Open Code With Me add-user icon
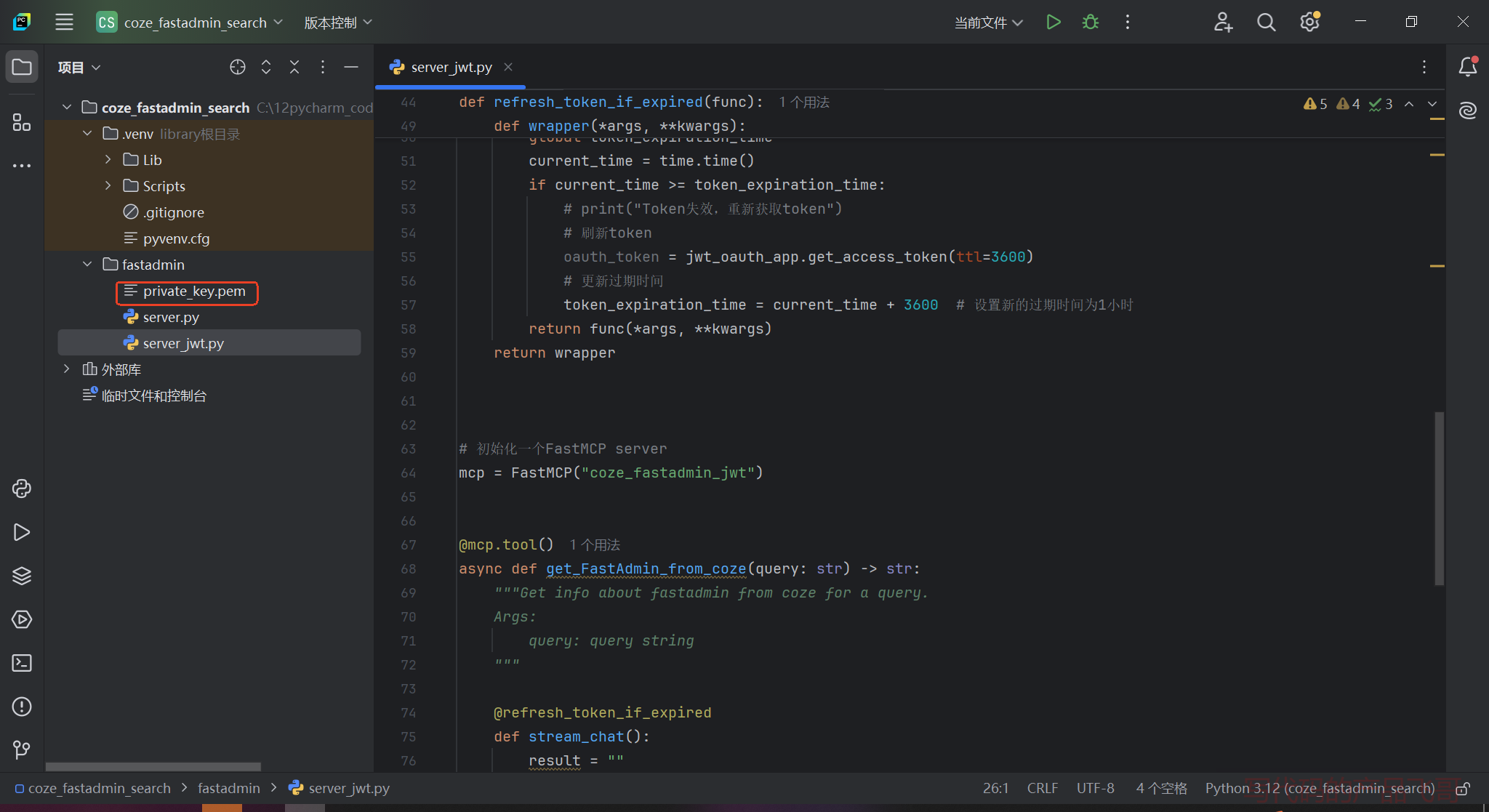 [x=1223, y=22]
